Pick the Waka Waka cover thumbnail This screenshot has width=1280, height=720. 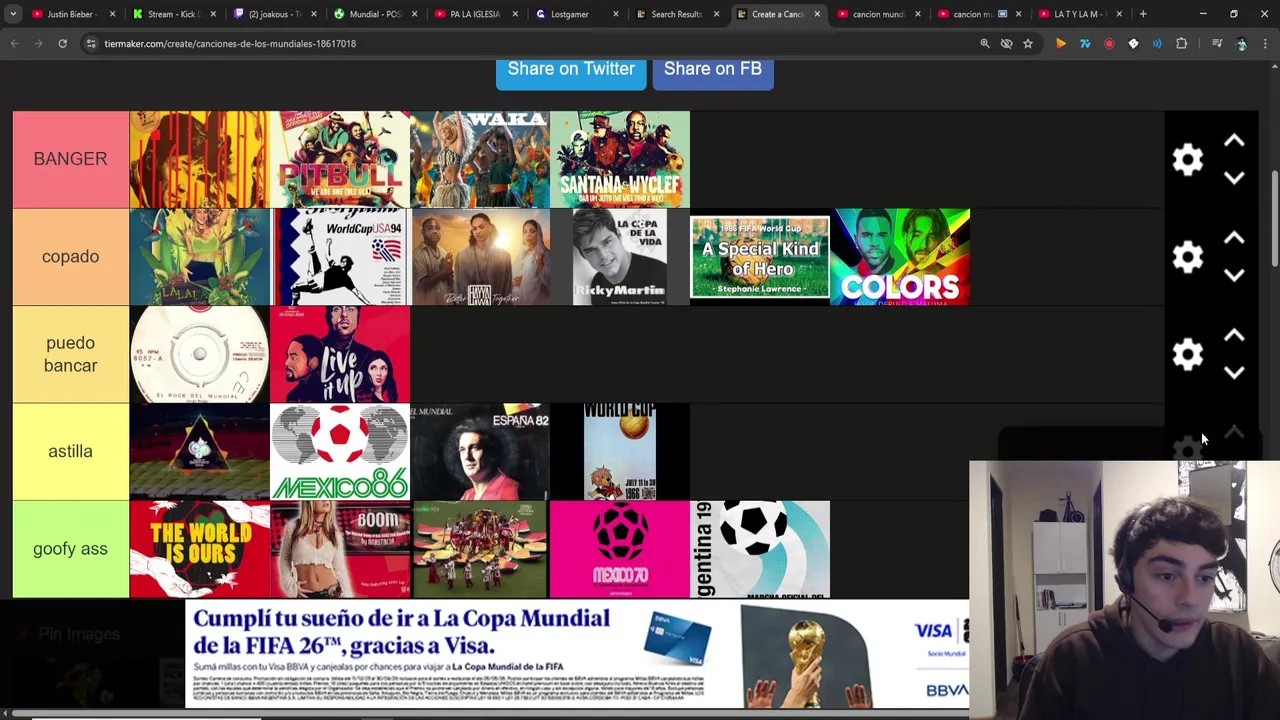point(480,159)
